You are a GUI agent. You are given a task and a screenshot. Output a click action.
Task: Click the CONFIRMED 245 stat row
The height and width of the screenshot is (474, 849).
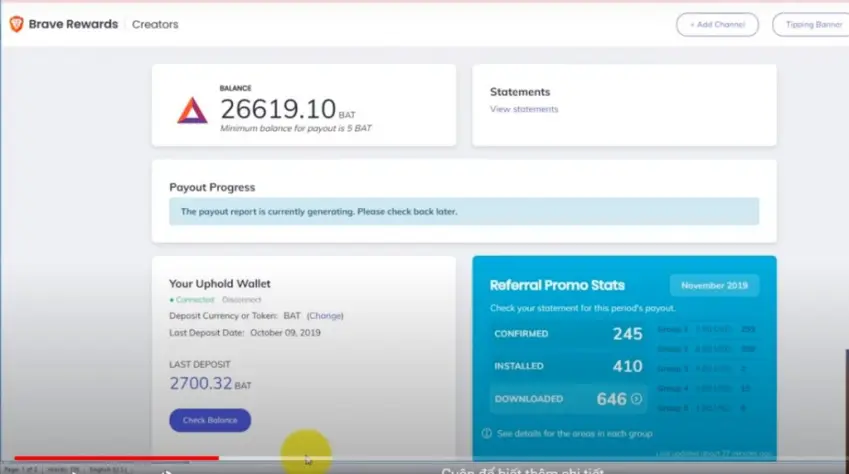(569, 334)
